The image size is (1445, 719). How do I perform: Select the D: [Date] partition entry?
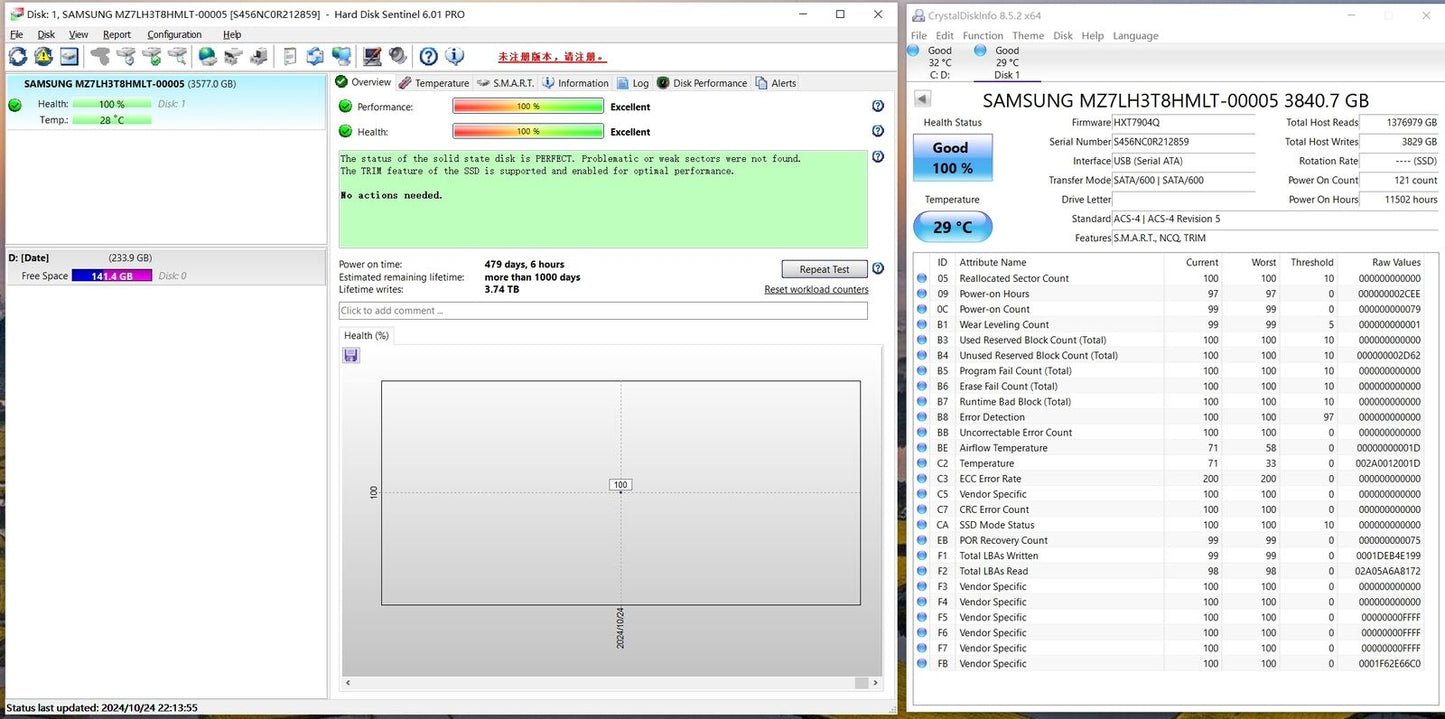[x=166, y=266]
